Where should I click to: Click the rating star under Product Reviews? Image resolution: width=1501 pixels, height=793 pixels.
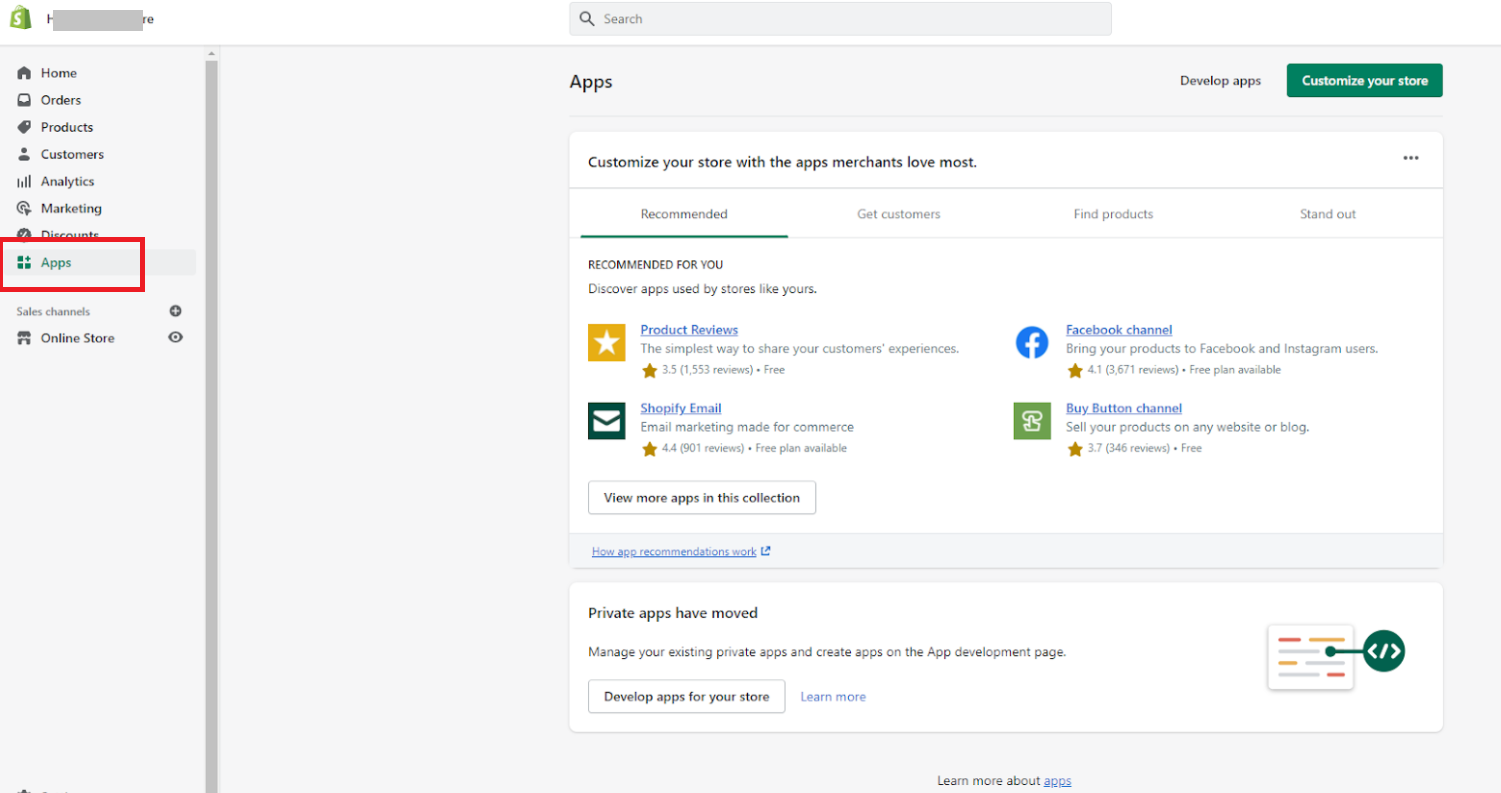coord(650,370)
